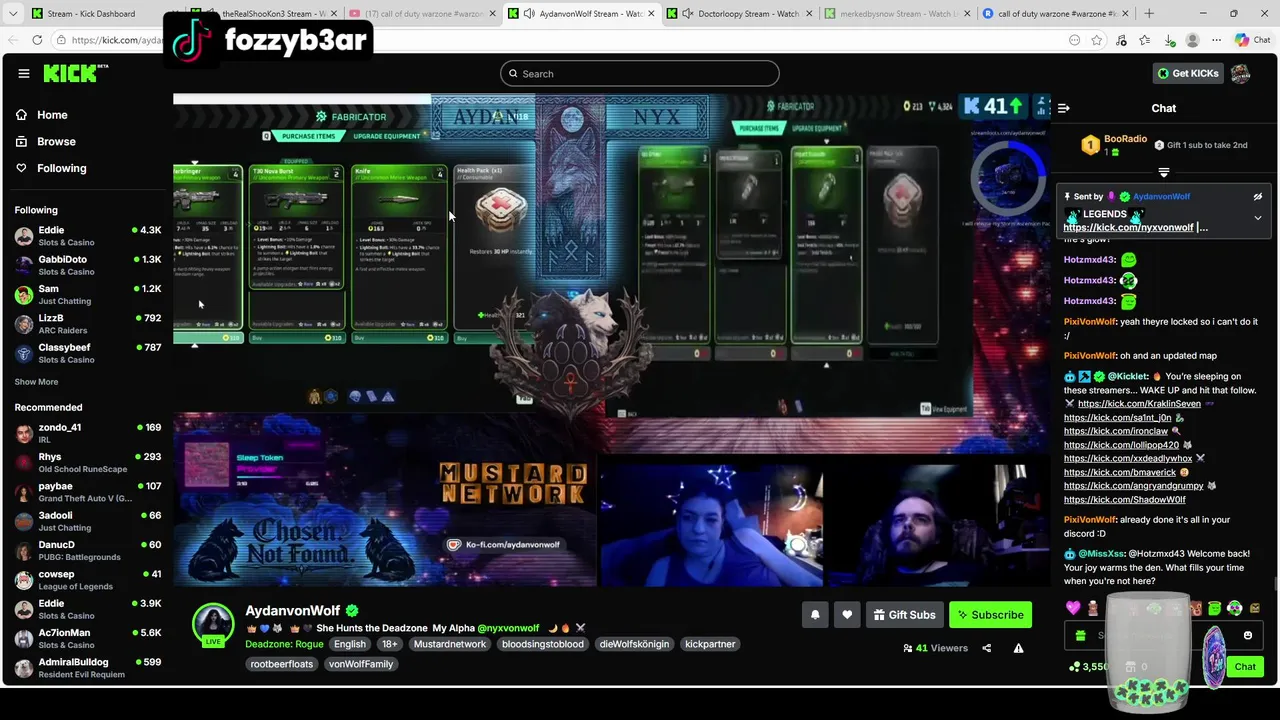Switch to Doctorloopy Stream tab

[x=738, y=14]
